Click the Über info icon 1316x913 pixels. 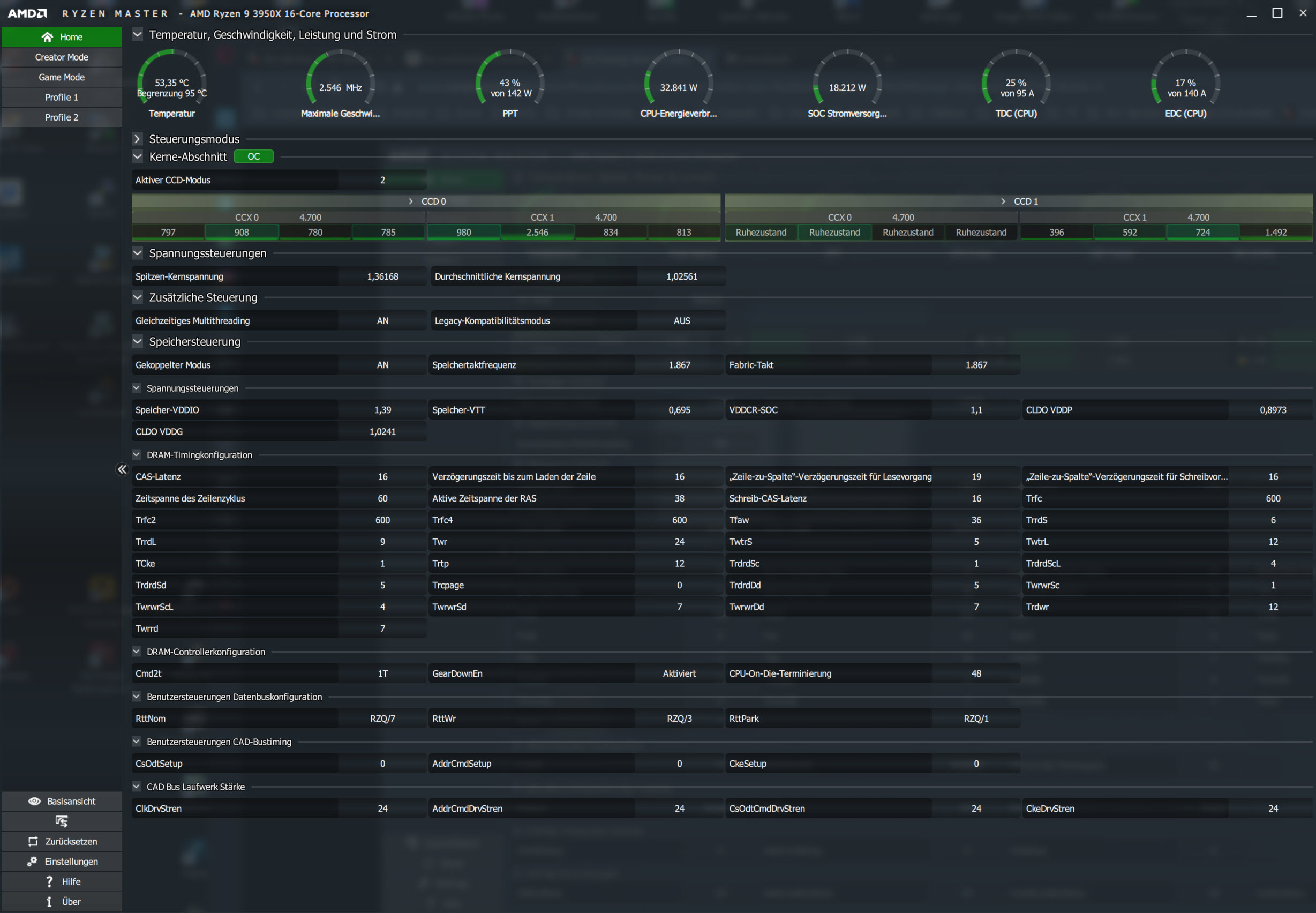(49, 902)
